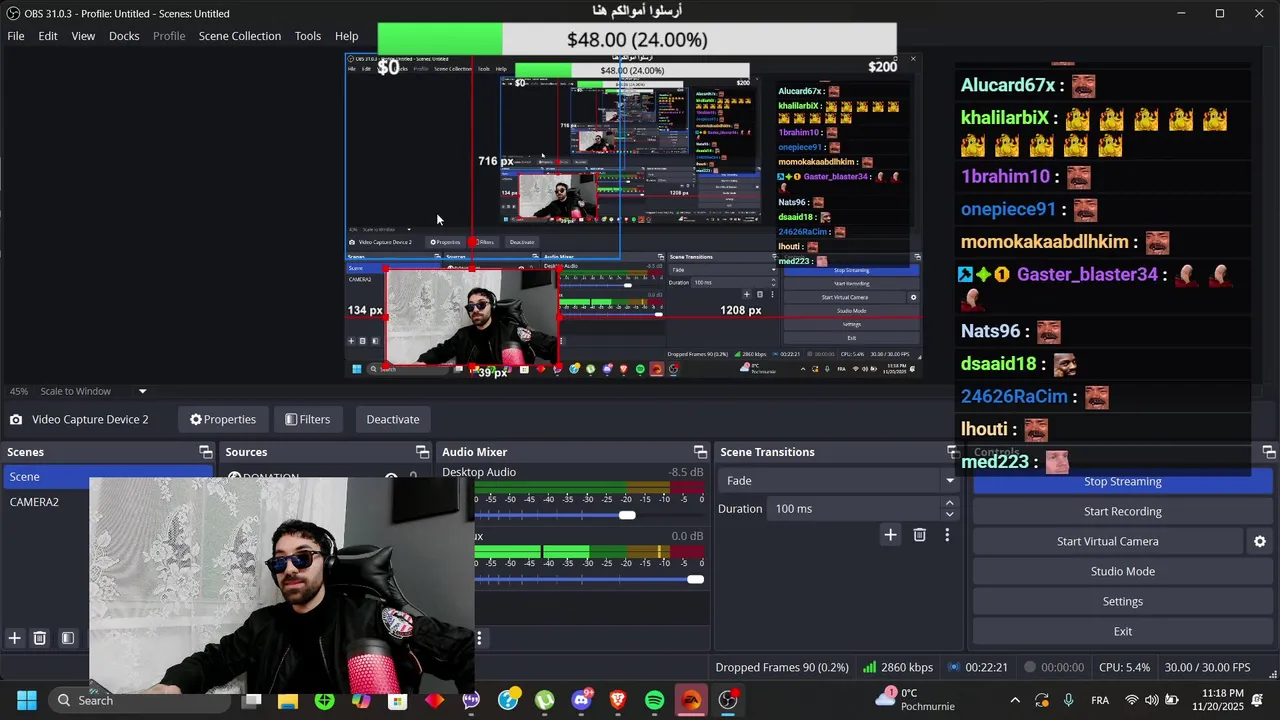Viewport: 1280px width, 720px height.
Task: Click Start Virtual Camera
Action: [x=1107, y=541]
